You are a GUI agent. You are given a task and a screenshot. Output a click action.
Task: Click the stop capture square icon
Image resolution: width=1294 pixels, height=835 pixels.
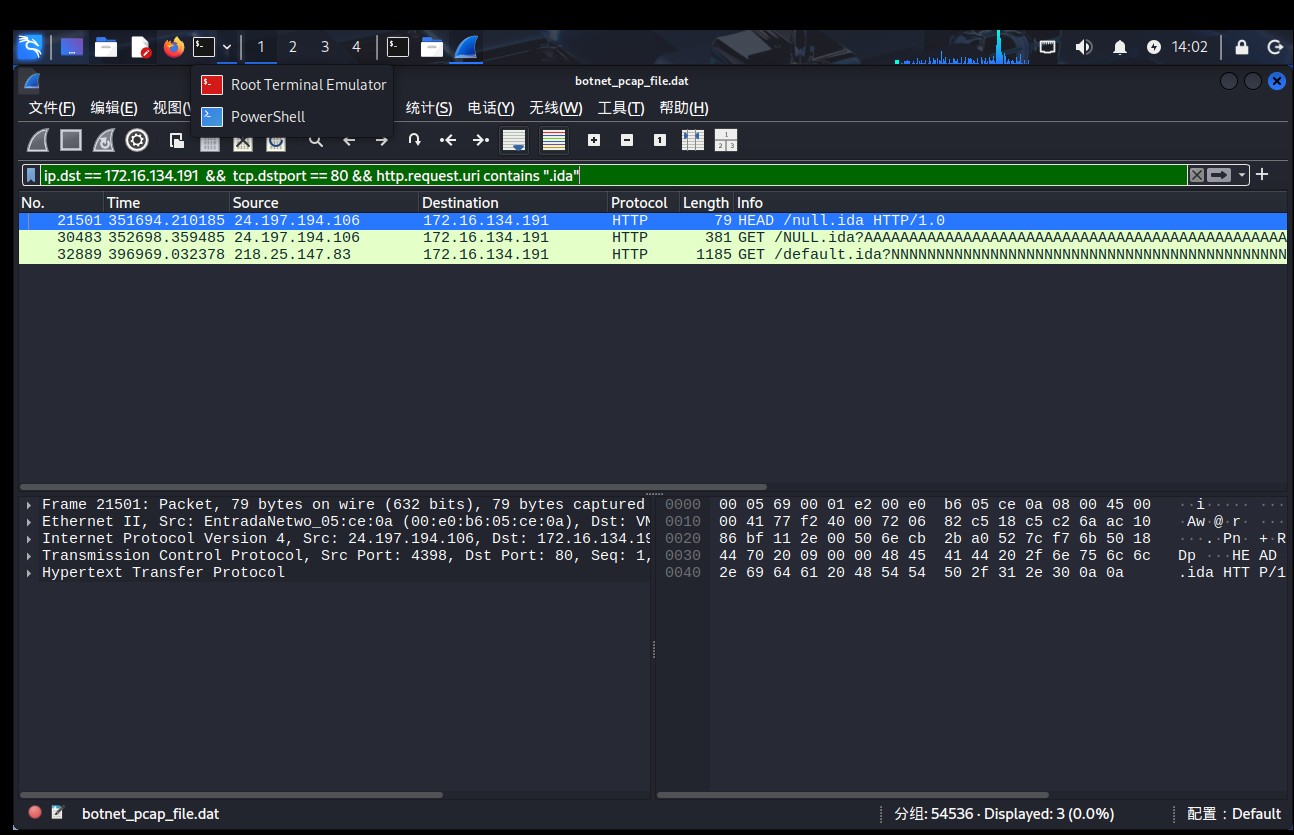70,140
